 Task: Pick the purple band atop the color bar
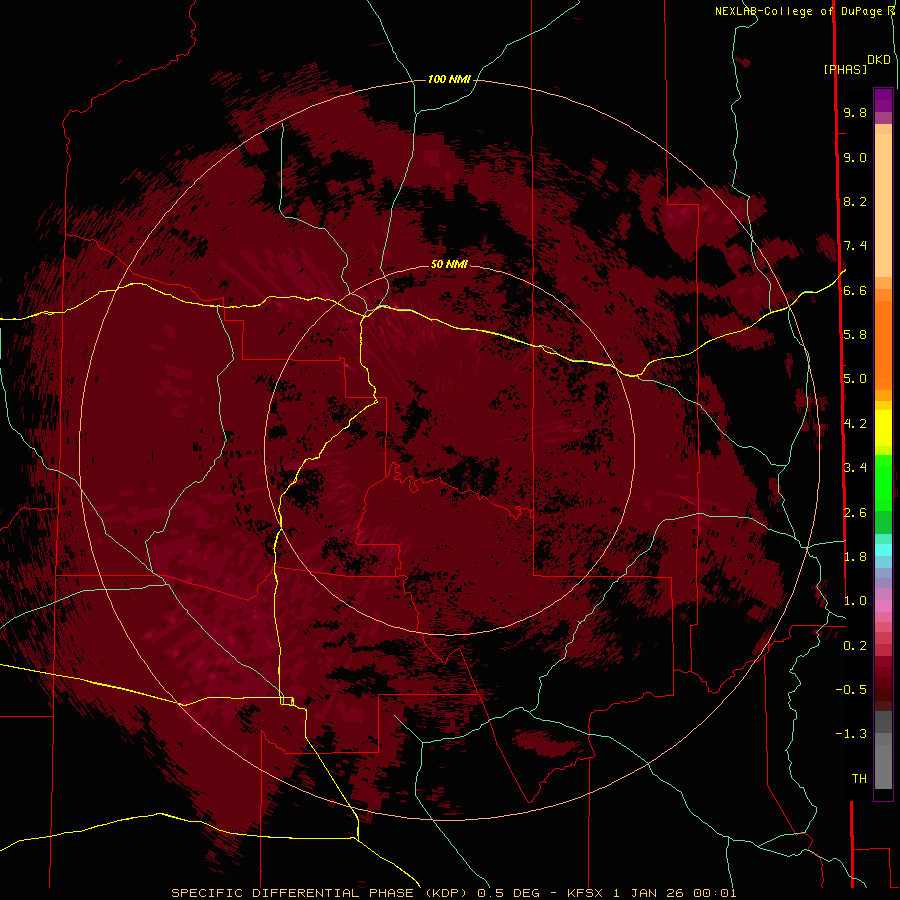click(883, 100)
